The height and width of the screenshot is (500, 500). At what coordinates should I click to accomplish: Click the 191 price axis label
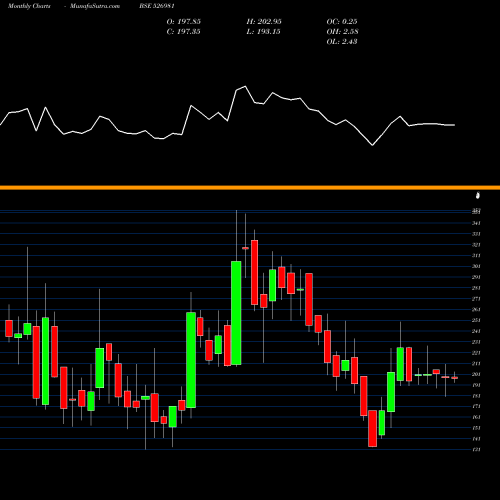[x=476, y=385]
